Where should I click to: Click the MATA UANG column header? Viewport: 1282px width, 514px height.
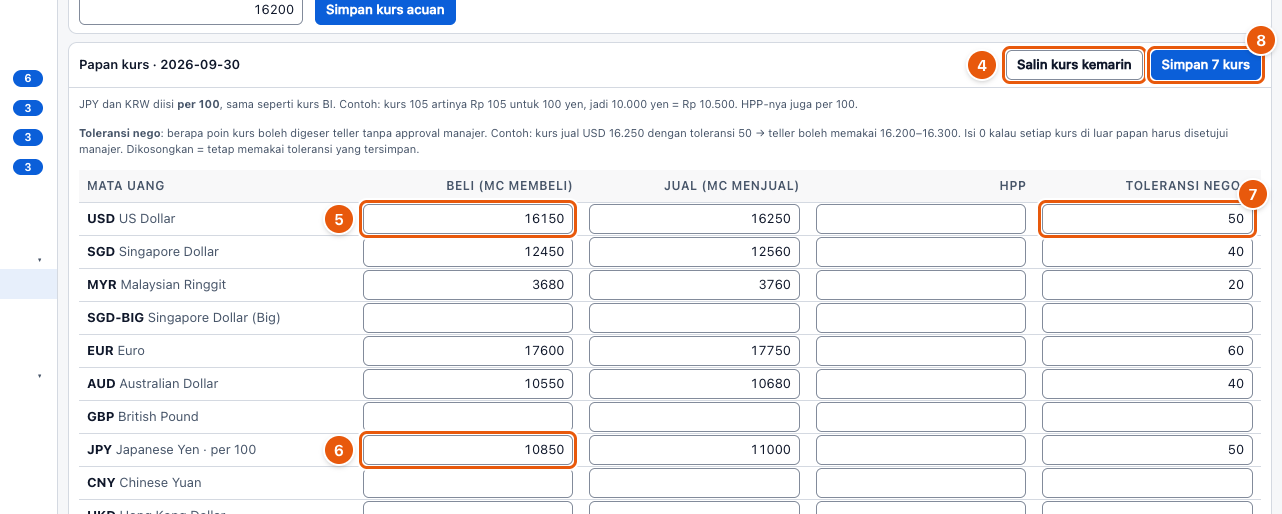click(125, 186)
